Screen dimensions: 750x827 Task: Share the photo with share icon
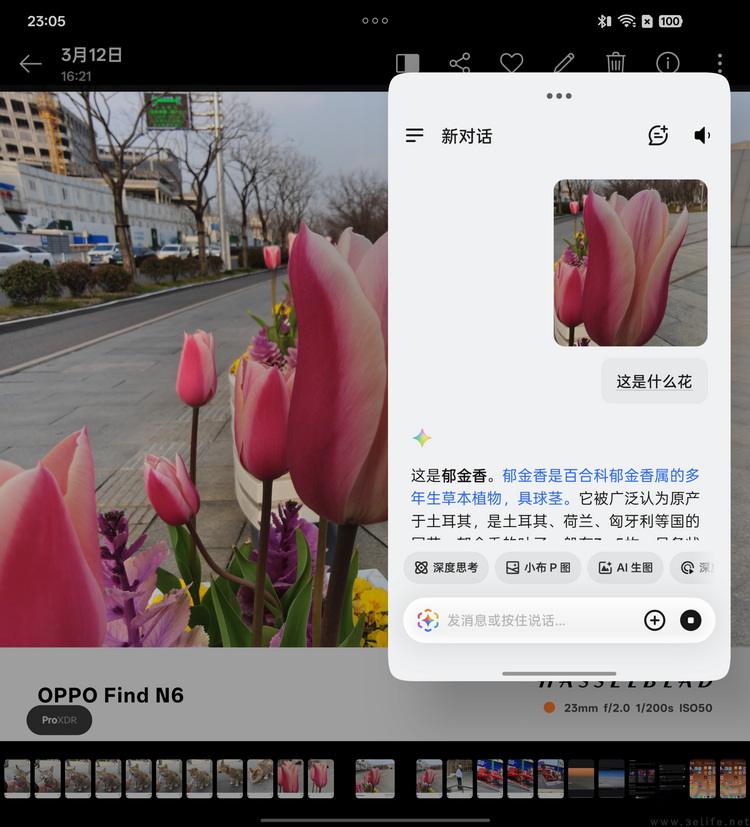(x=460, y=63)
